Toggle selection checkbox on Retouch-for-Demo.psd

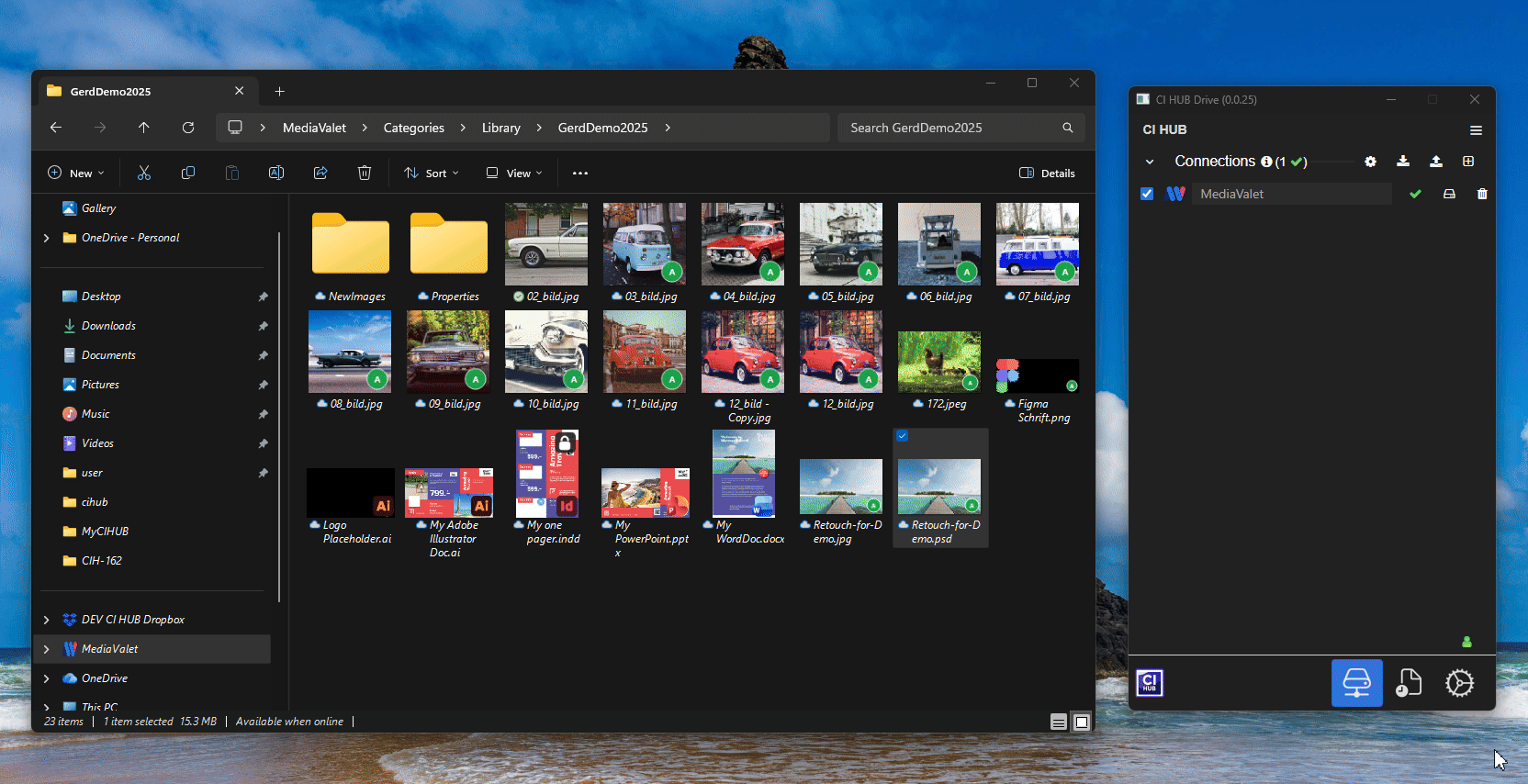pos(903,436)
